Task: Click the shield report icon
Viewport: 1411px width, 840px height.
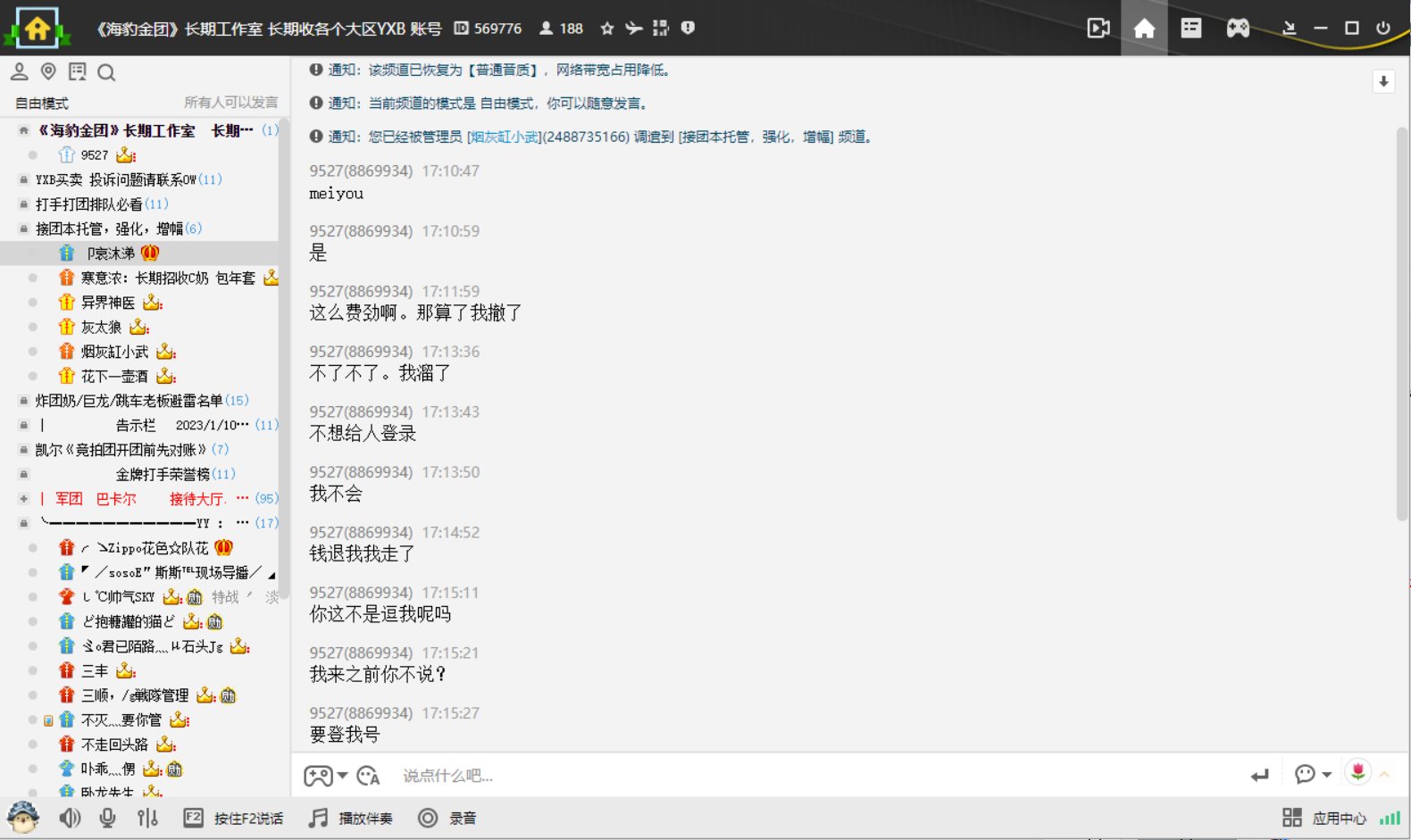Action: coord(688,29)
